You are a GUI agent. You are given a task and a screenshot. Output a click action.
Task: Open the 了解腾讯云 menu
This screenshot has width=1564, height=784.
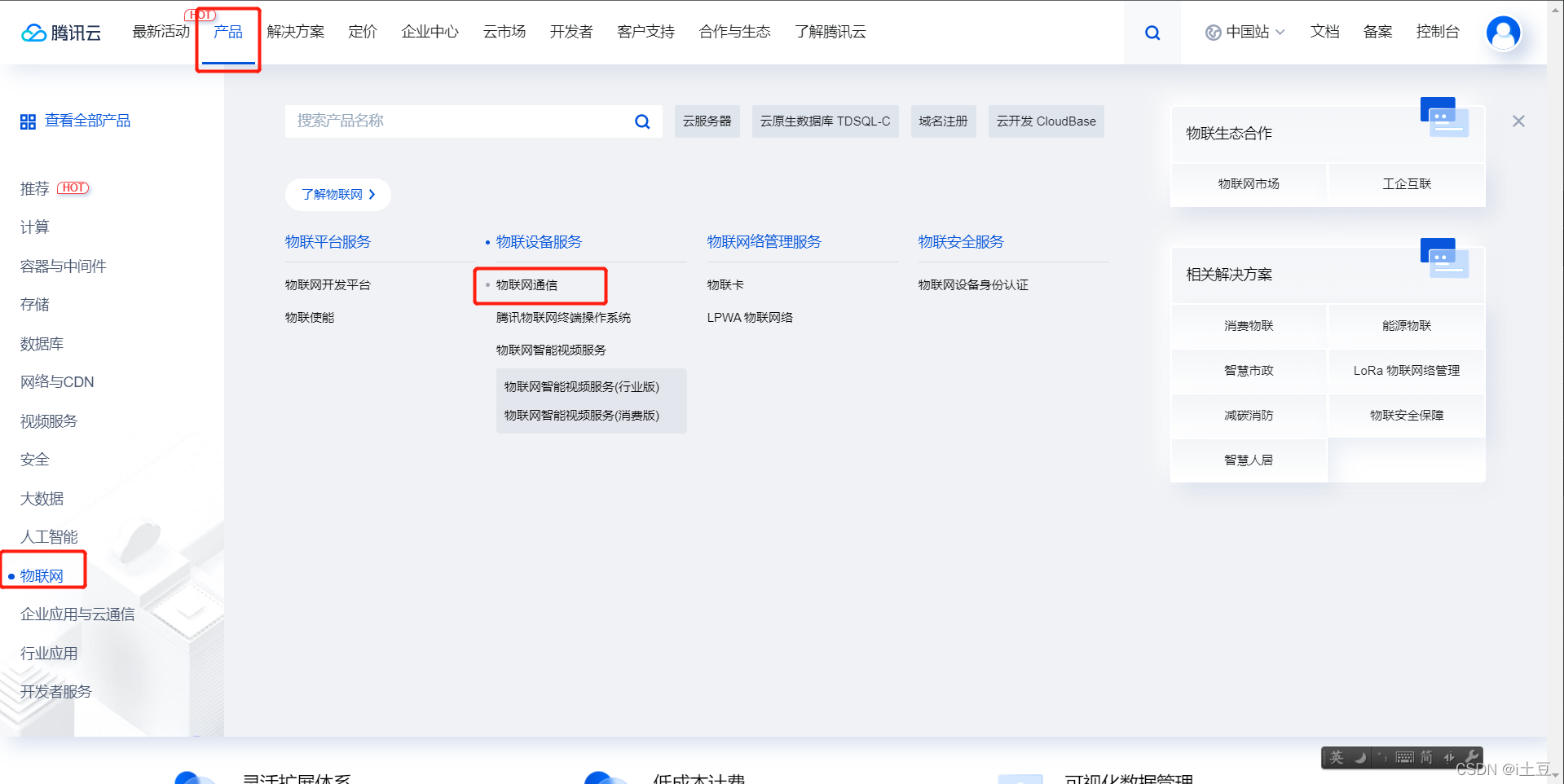[830, 32]
